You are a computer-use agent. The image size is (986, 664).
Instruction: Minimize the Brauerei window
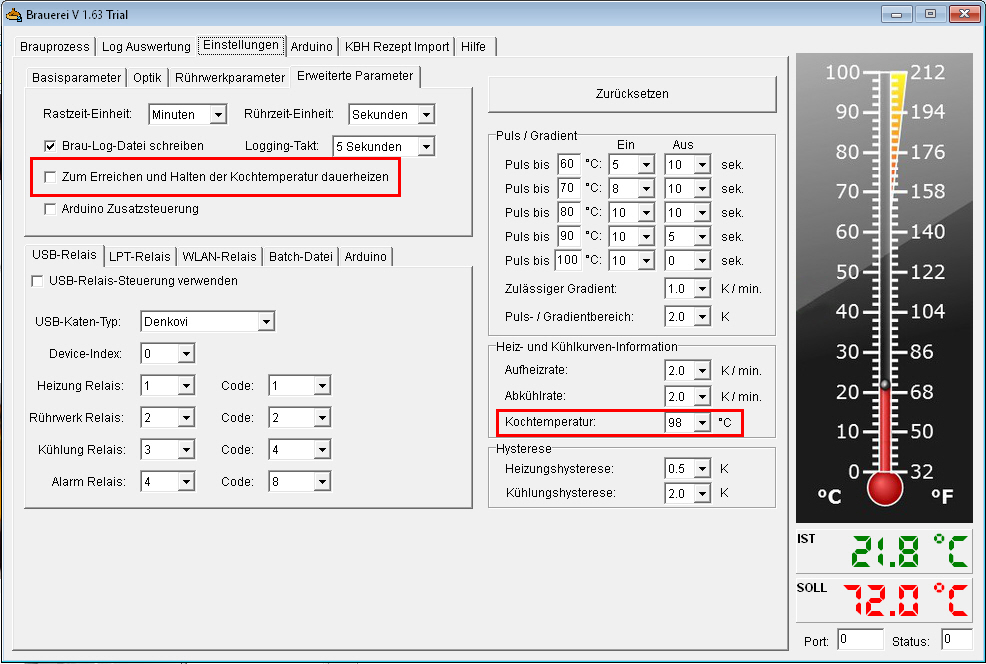click(896, 14)
